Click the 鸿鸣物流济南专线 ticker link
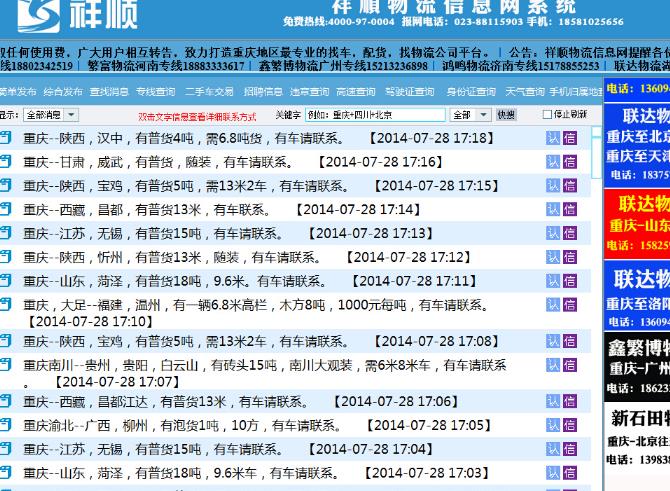 pyautogui.click(x=521, y=66)
